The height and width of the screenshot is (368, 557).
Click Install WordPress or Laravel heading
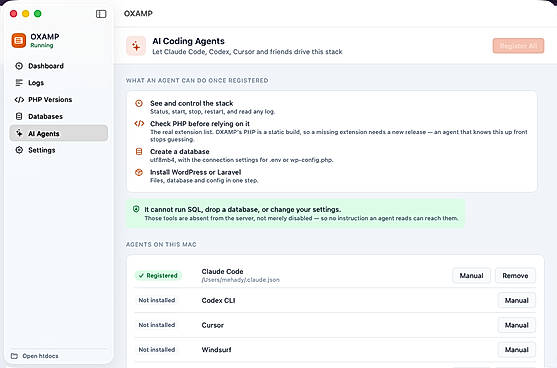(x=195, y=172)
